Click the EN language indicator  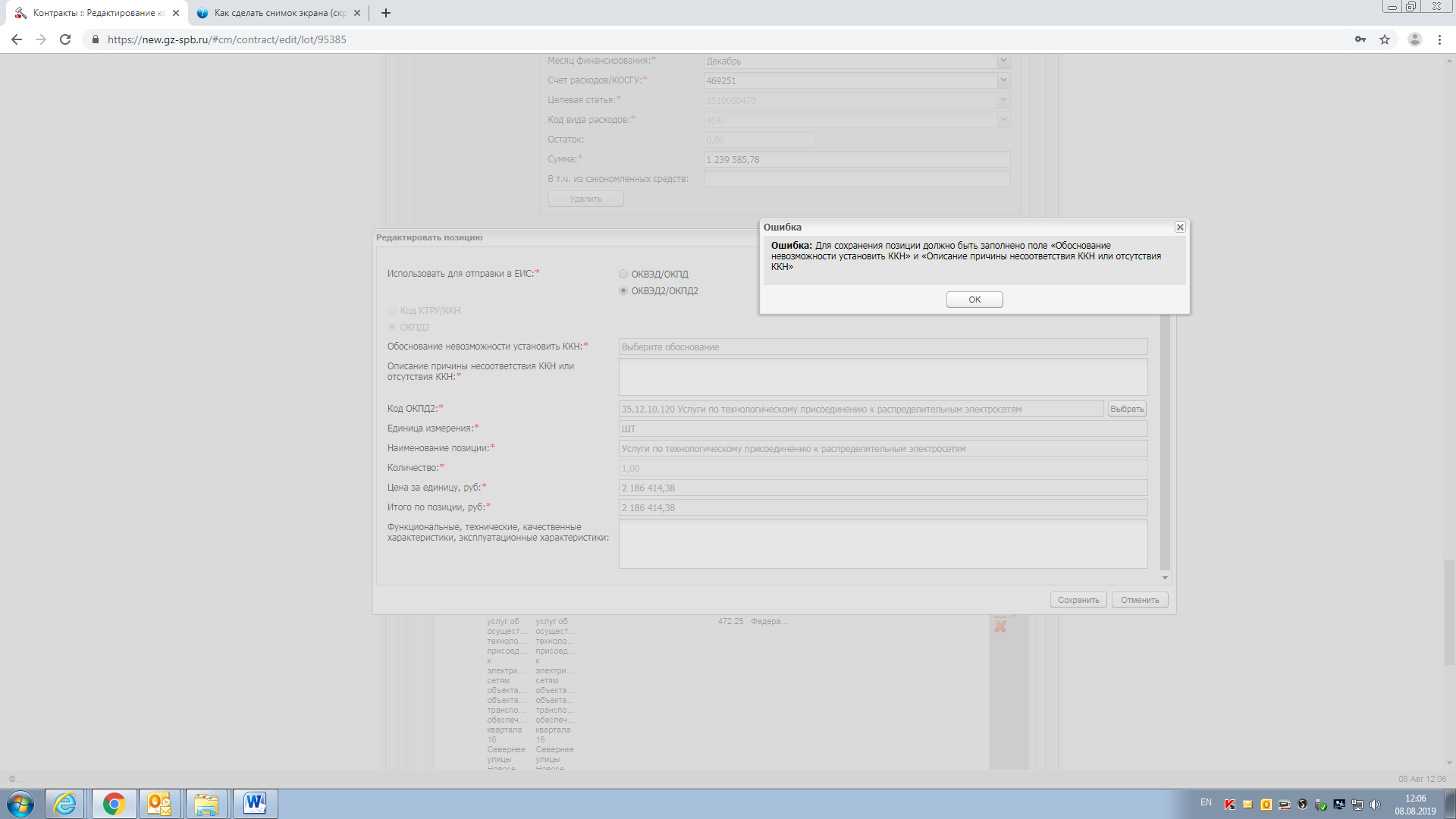point(1206,802)
